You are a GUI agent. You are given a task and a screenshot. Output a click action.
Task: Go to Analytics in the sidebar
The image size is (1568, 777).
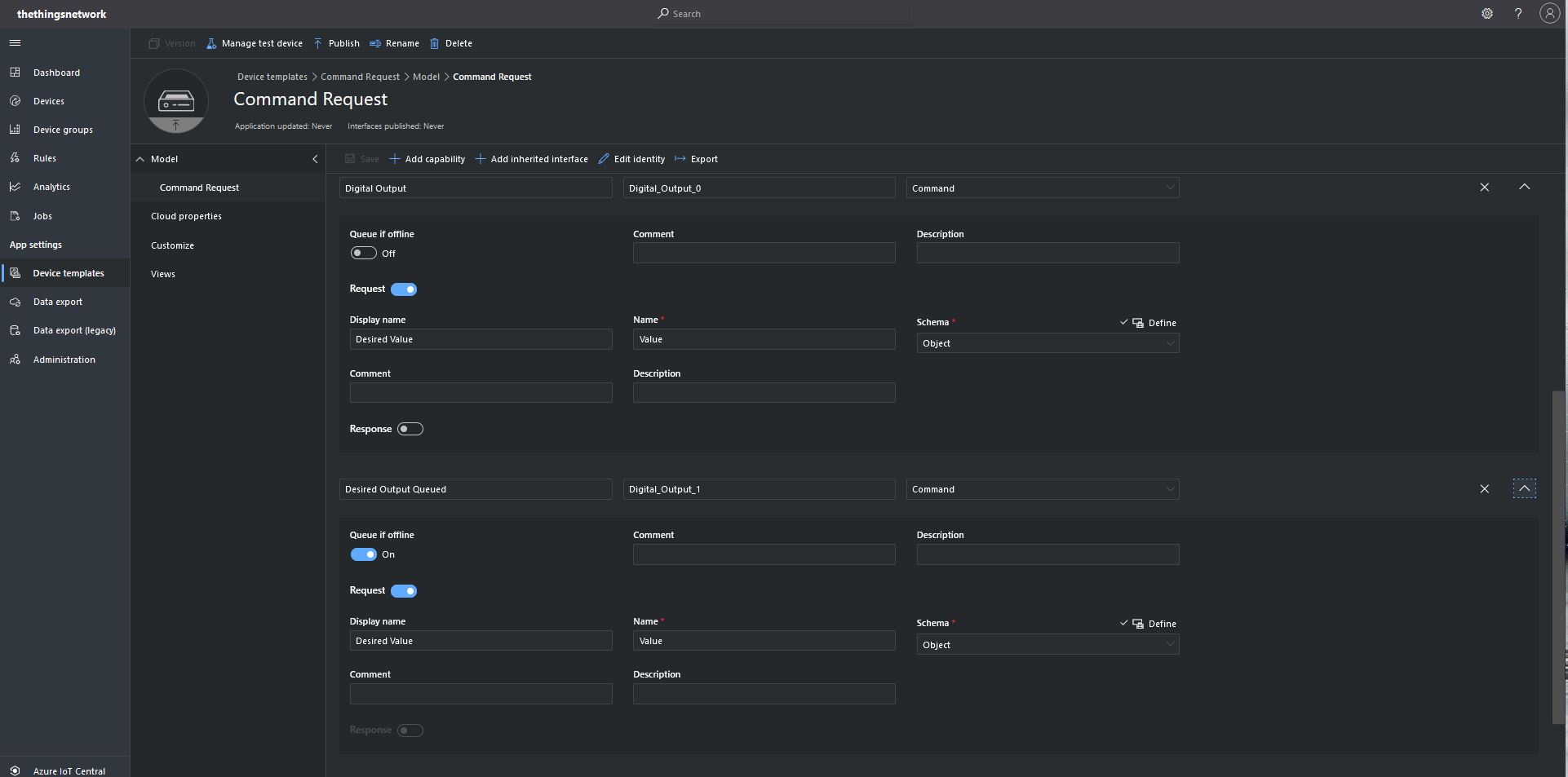pos(51,187)
